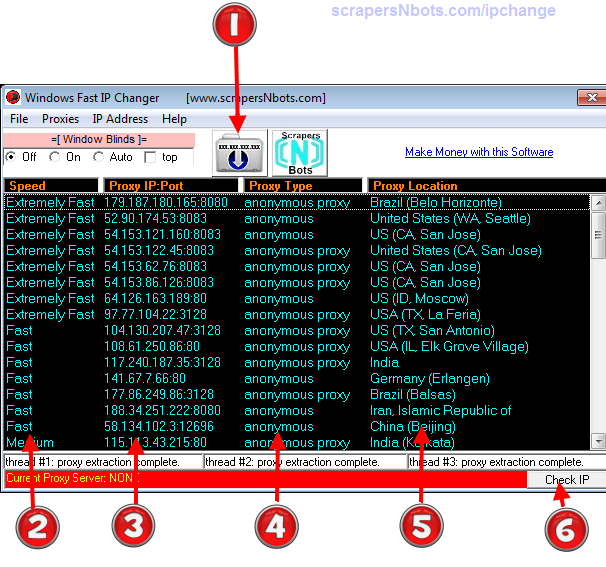
Task: Choose the Auto Window Blinds option
Action: [99, 157]
